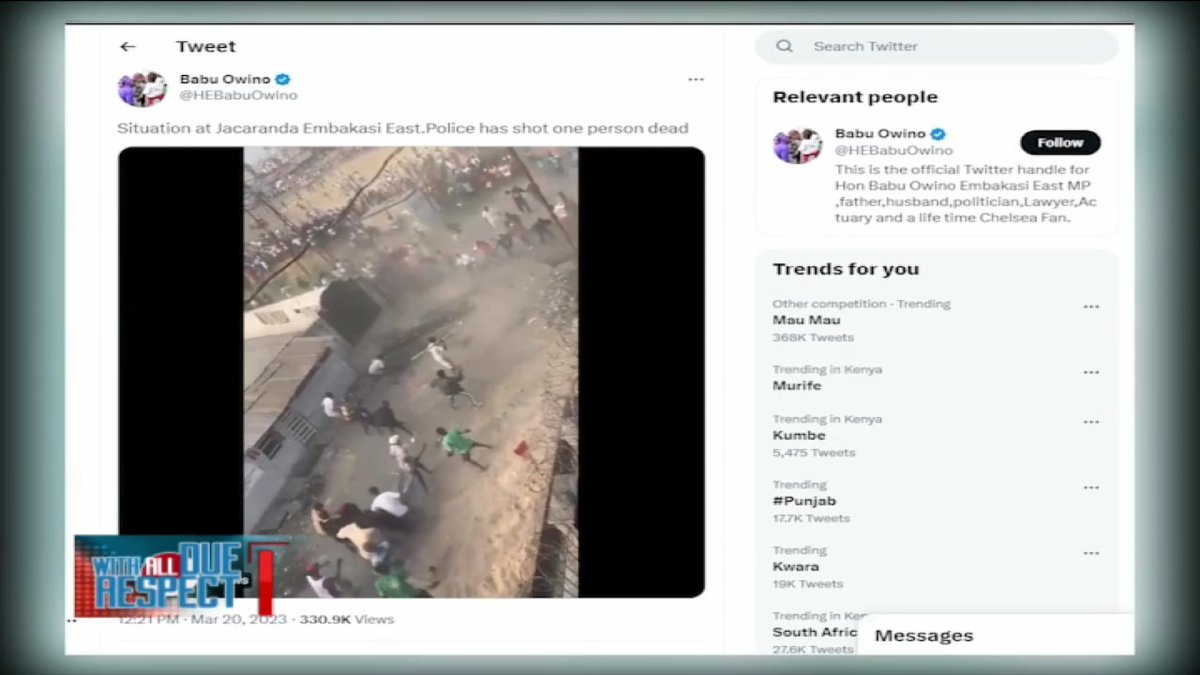Play the Jacaranda video in the tweet
Viewport: 1200px width, 675px height.
click(411, 372)
